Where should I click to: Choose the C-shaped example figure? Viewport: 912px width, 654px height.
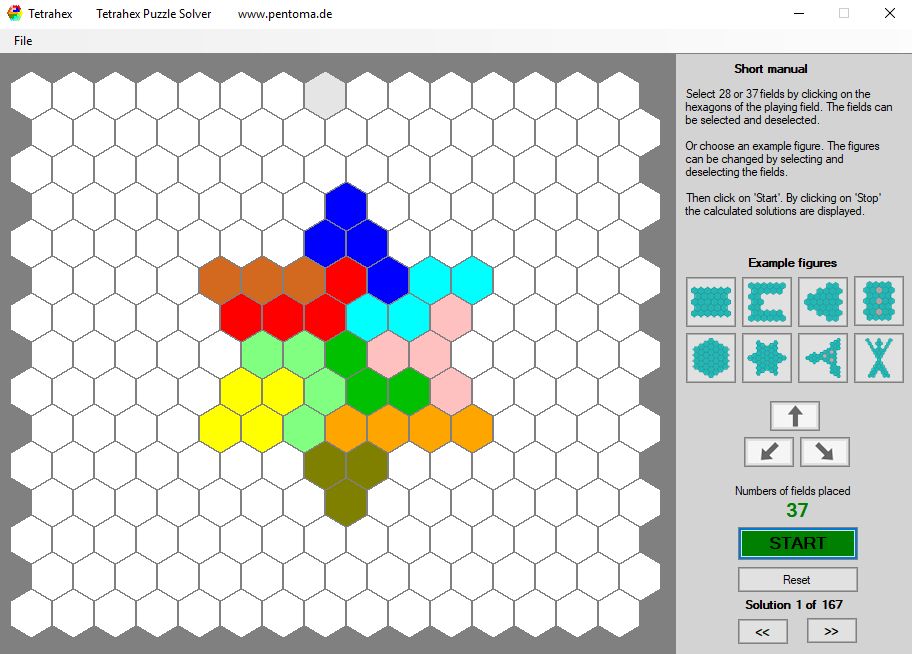(x=767, y=301)
